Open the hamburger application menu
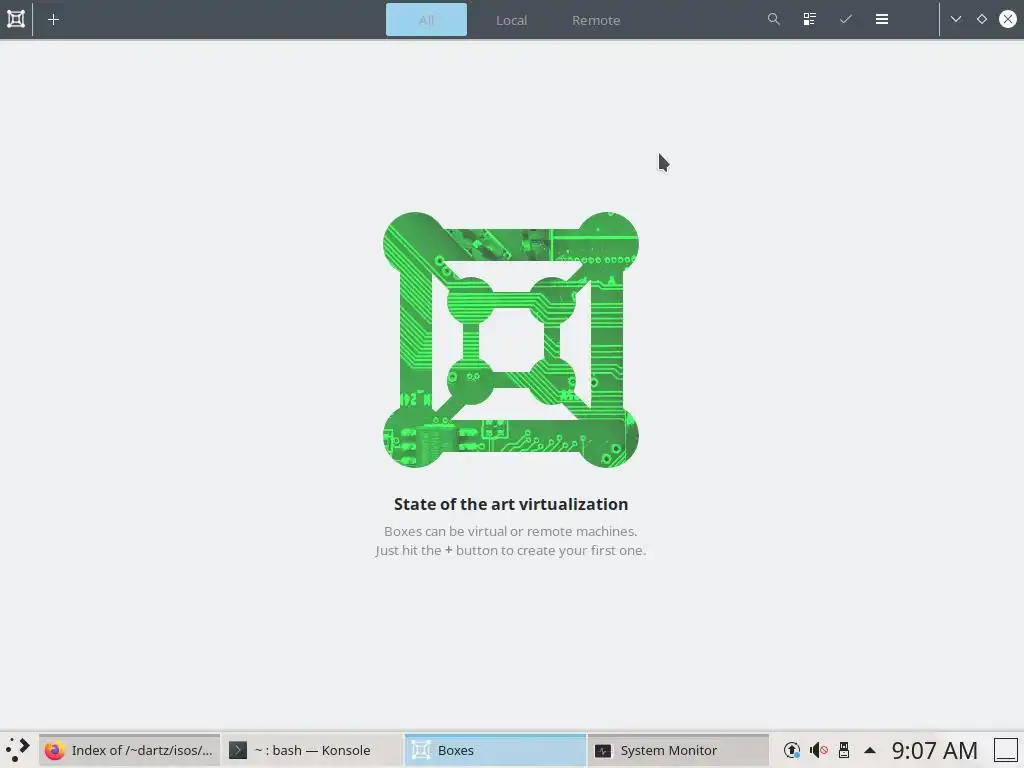 click(882, 19)
